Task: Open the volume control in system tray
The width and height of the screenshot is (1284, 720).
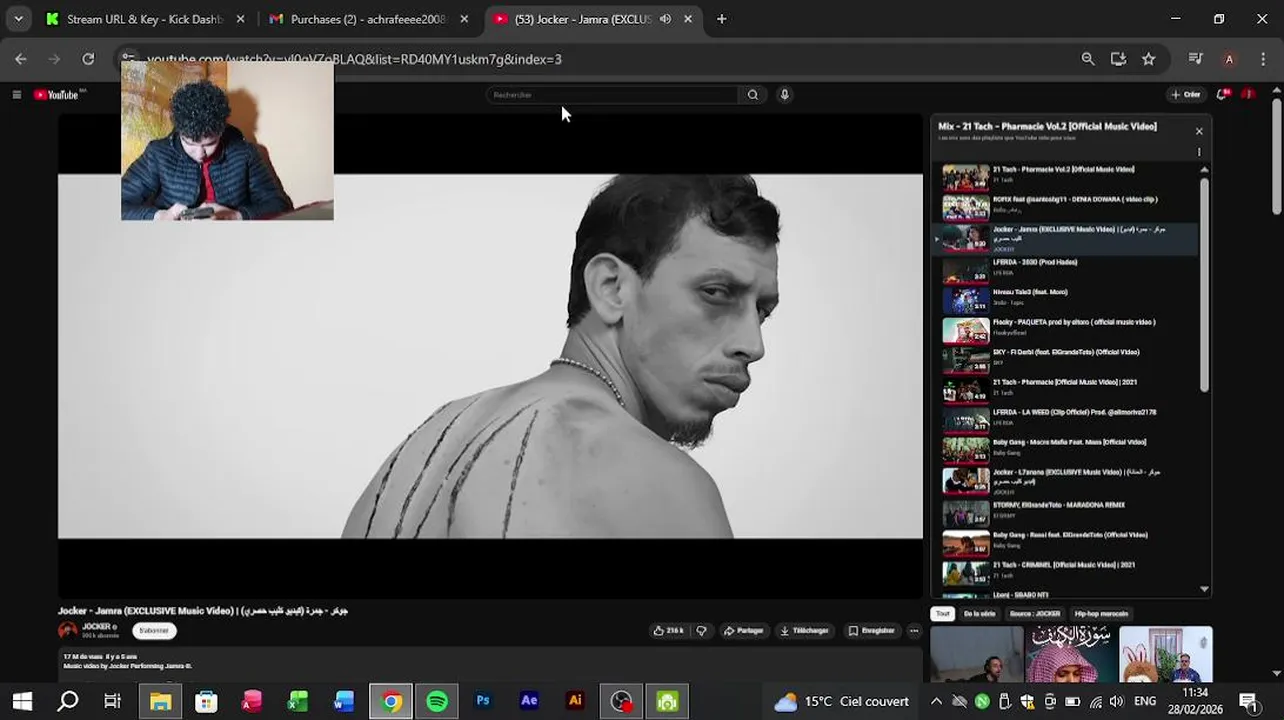Action: (x=1117, y=701)
